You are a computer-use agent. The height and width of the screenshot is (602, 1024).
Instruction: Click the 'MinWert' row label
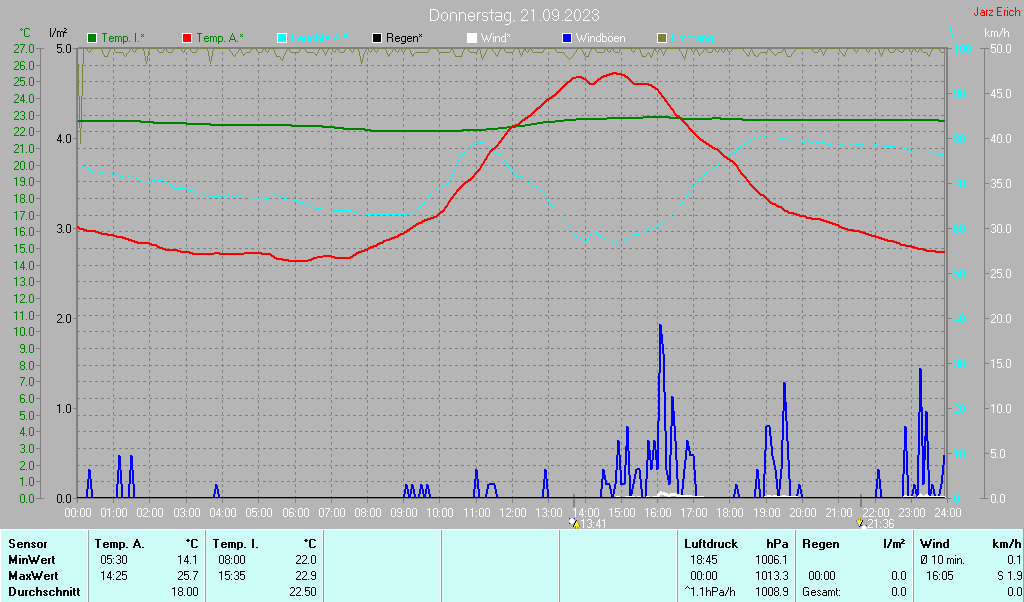pos(32,560)
